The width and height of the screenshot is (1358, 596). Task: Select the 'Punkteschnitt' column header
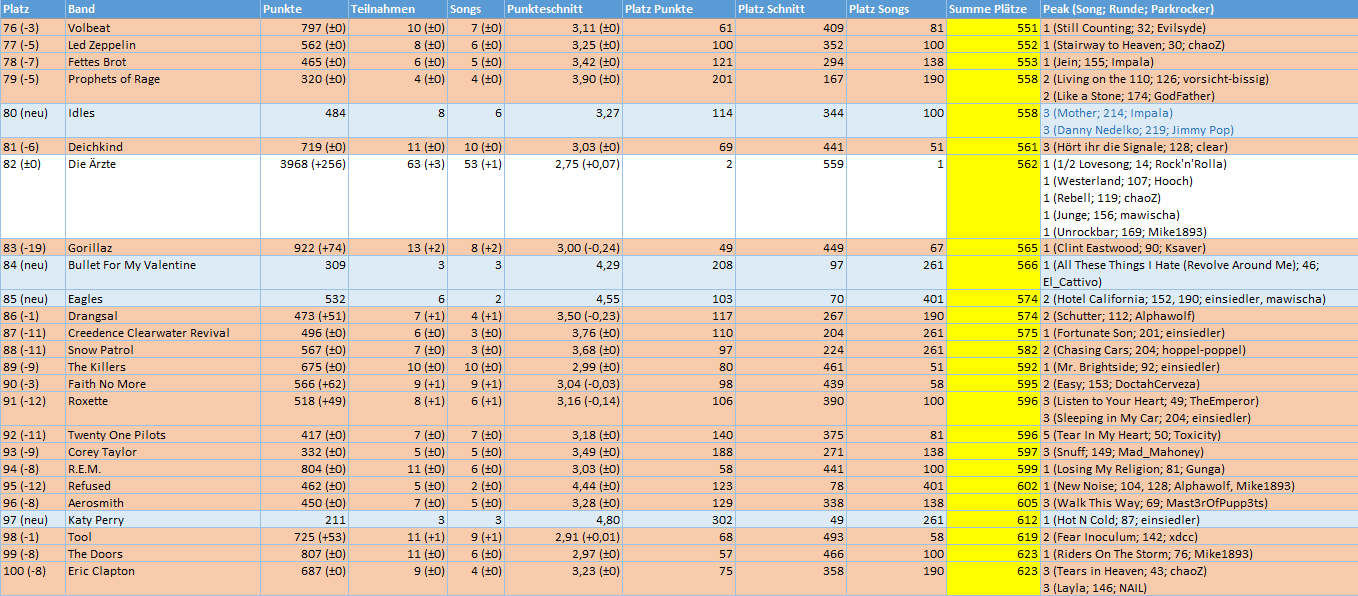coord(561,9)
